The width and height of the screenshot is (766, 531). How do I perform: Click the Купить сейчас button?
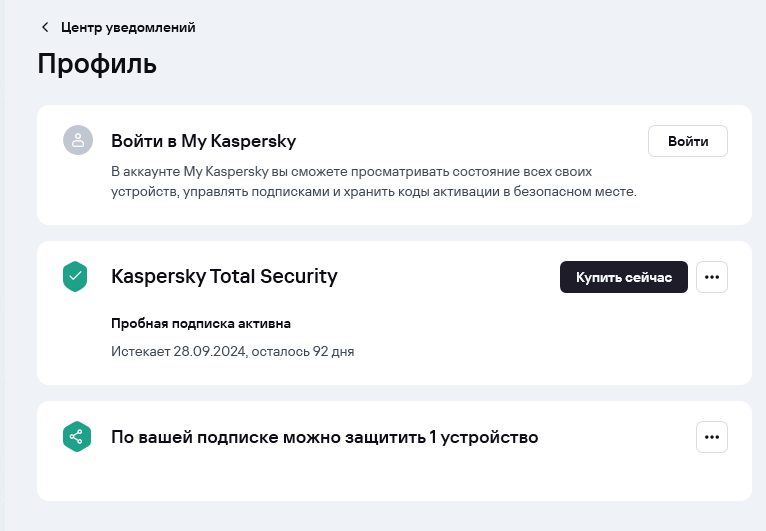[624, 277]
